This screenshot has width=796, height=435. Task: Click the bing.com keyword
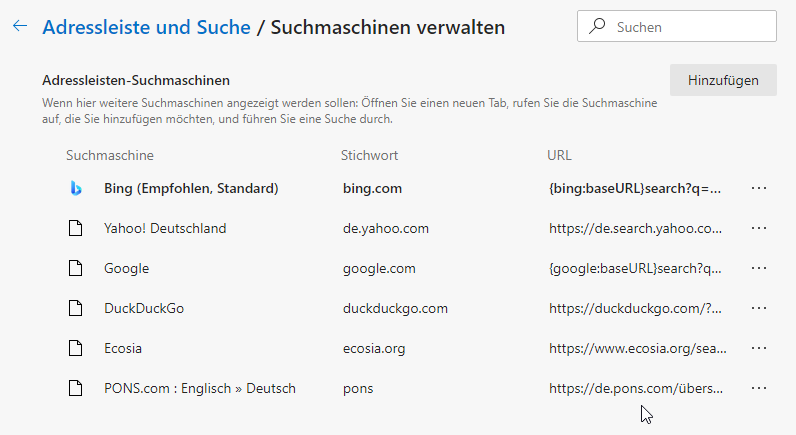[372, 188]
